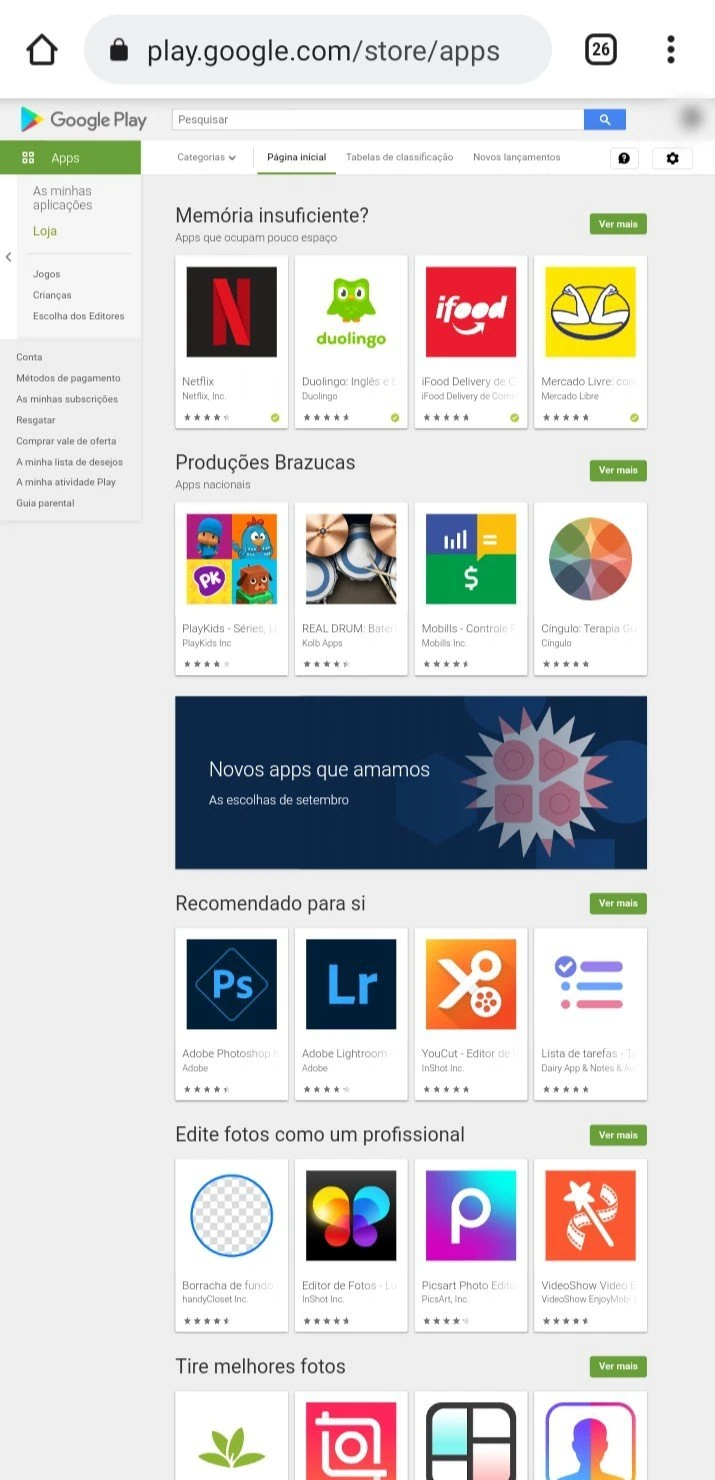Screen dimensions: 715x1480
Task: Tap the browser home icon
Action: coord(42,50)
